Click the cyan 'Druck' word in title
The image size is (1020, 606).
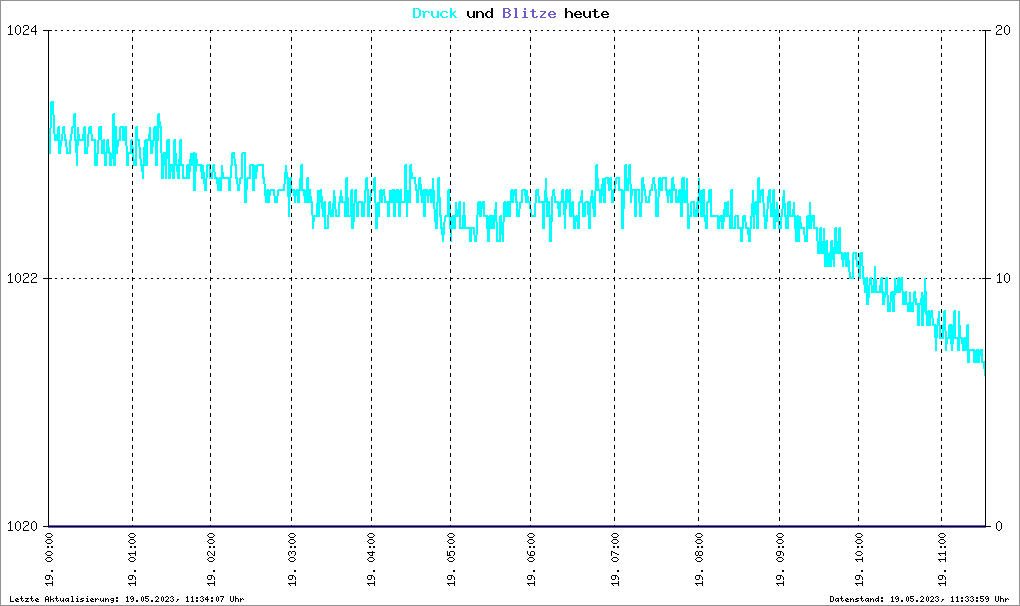[x=435, y=14]
